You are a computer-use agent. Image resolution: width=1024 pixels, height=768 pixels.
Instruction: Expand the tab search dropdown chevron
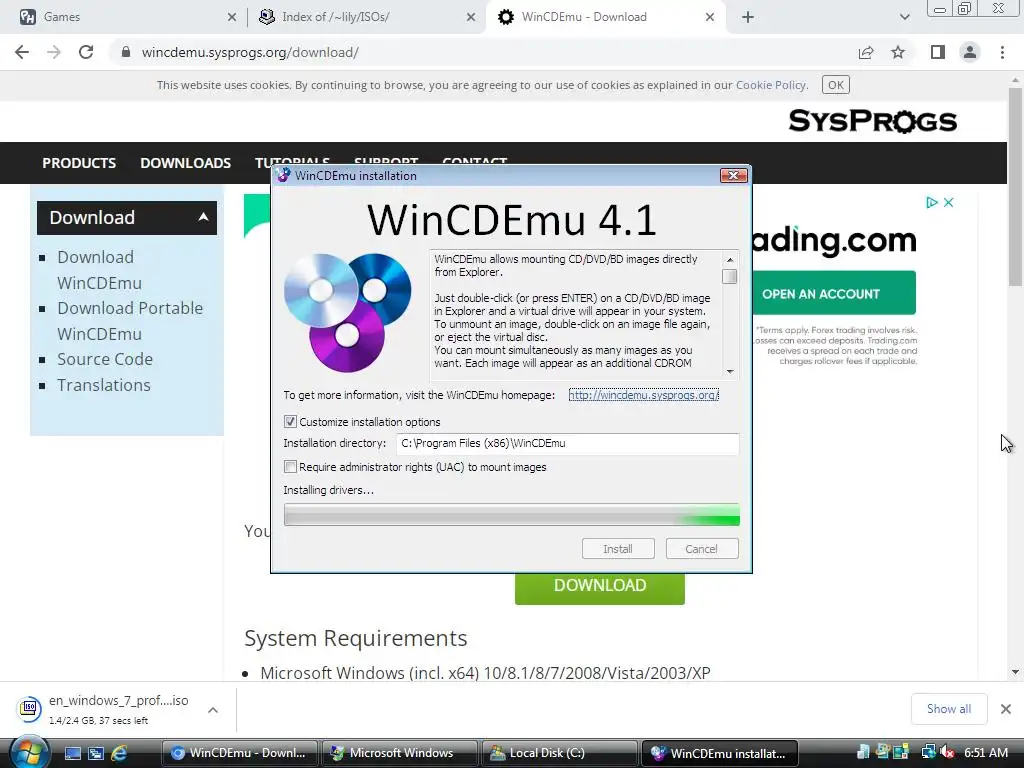904,17
